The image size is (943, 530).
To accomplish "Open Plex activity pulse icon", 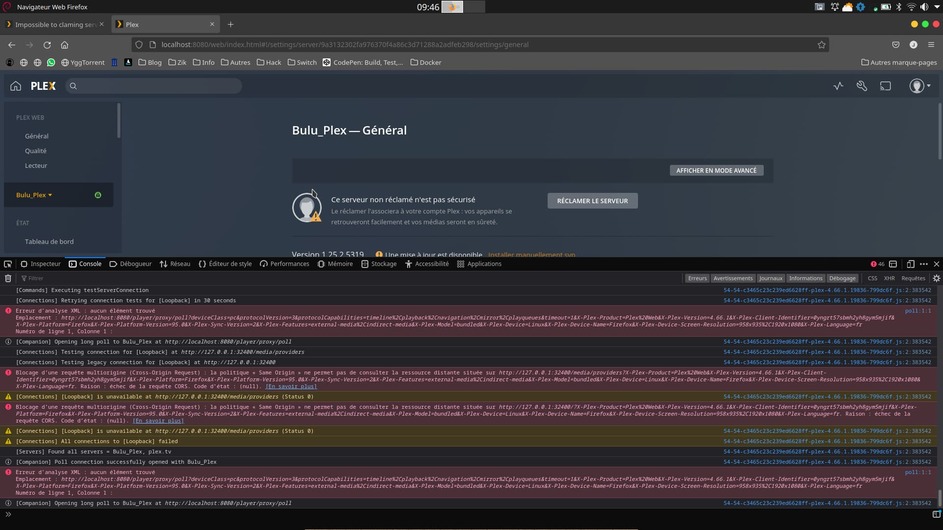I will [838, 86].
